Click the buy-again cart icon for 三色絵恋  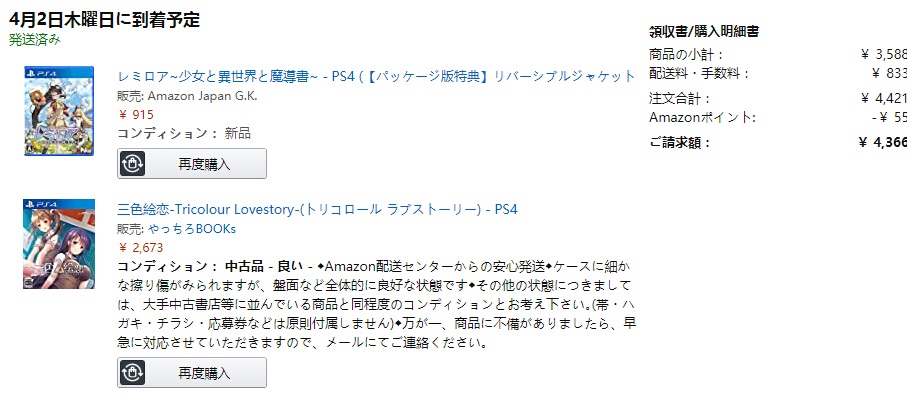click(133, 373)
